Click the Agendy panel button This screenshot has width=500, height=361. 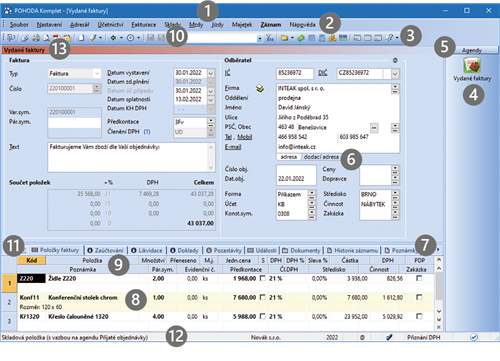472,50
